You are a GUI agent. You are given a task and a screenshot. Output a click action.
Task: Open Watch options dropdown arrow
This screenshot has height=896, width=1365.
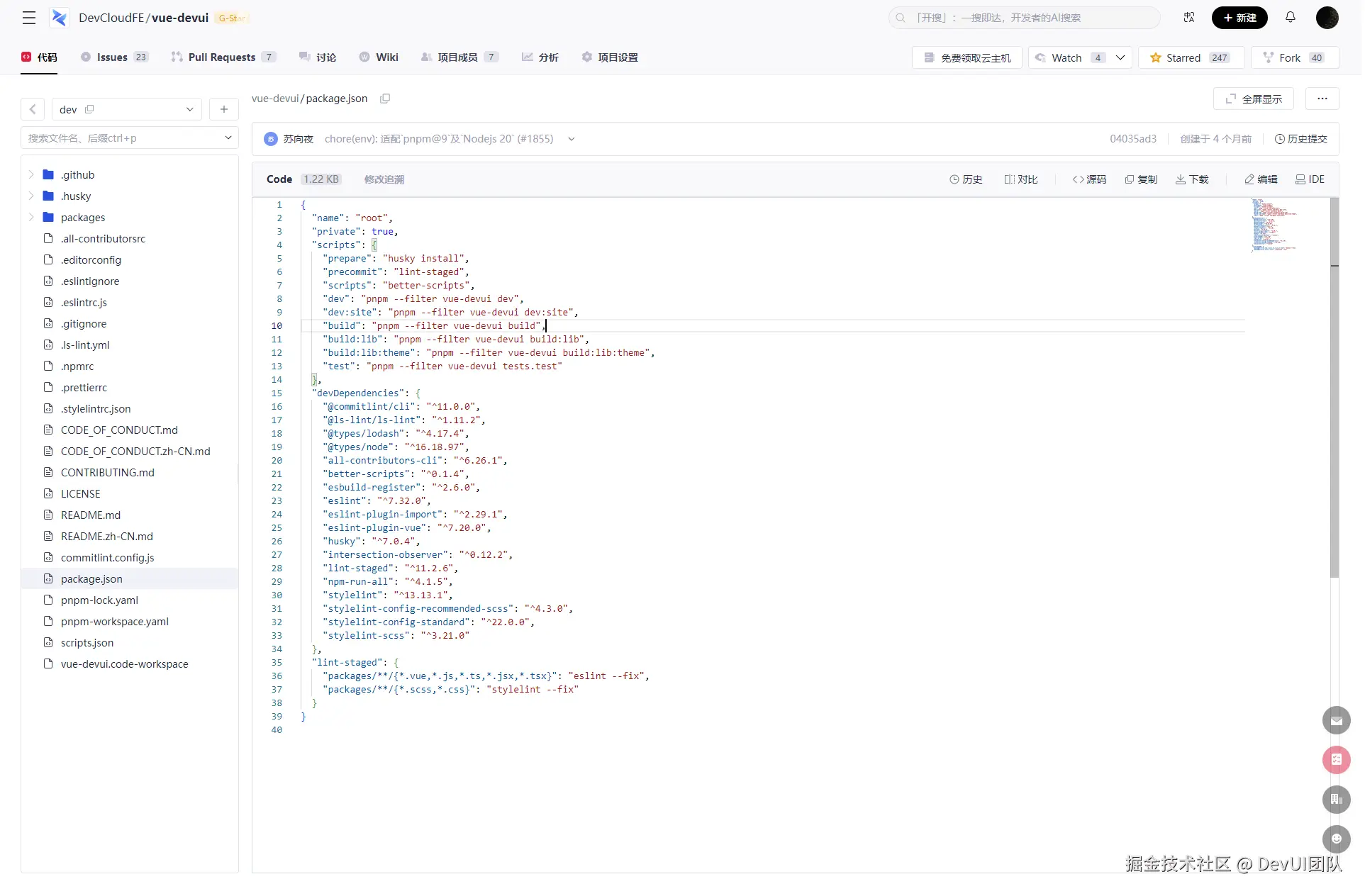point(1120,58)
